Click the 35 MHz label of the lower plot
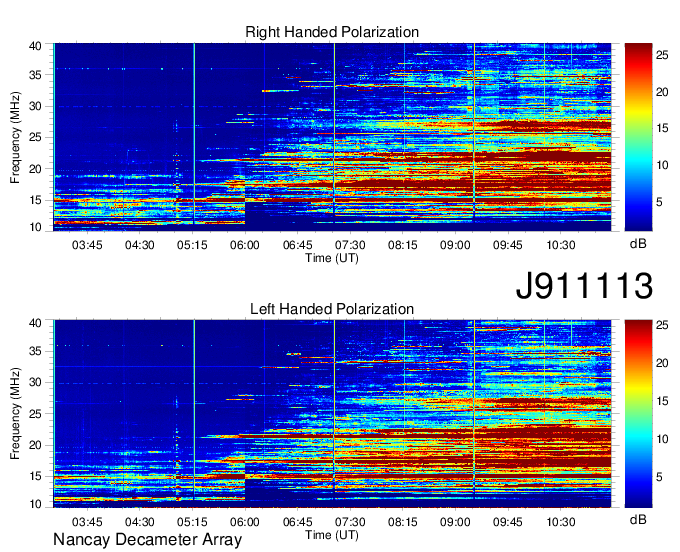The width and height of the screenshot is (680, 552). (35, 351)
